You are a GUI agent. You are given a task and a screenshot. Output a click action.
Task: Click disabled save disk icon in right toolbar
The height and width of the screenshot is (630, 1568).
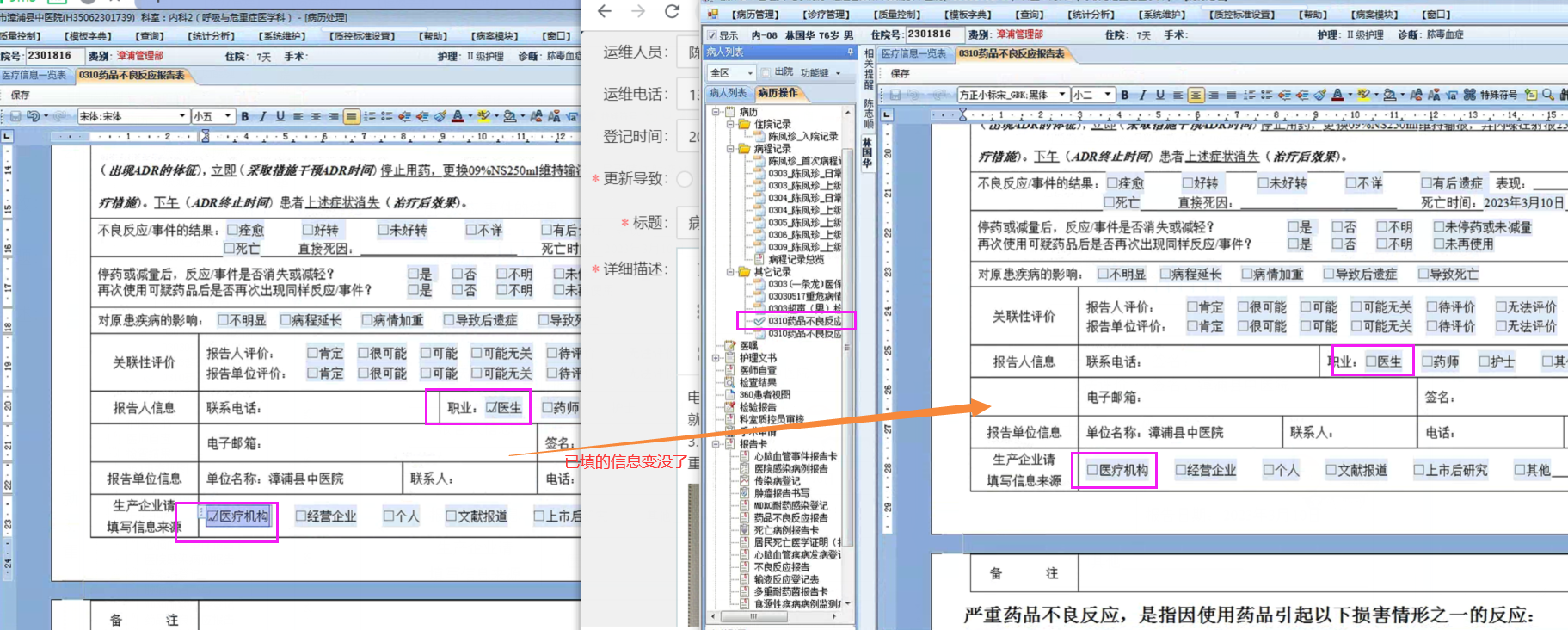pos(895,95)
